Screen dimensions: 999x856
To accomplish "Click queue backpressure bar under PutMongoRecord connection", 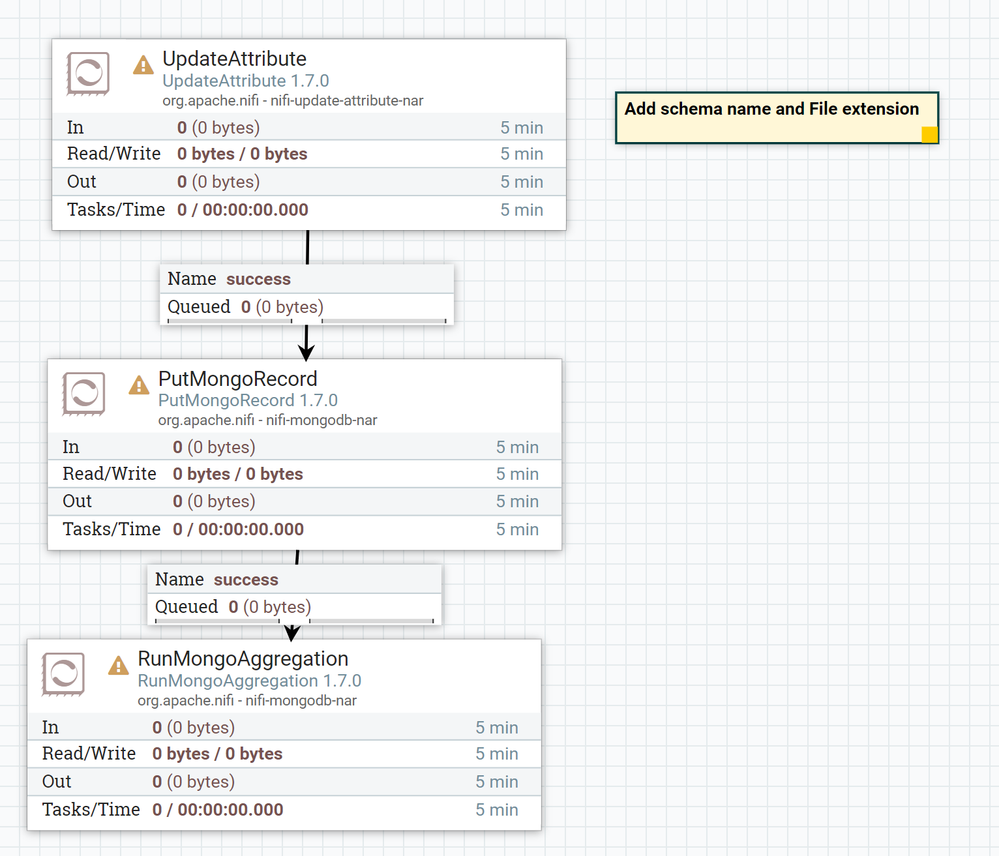I will pyautogui.click(x=294, y=621).
